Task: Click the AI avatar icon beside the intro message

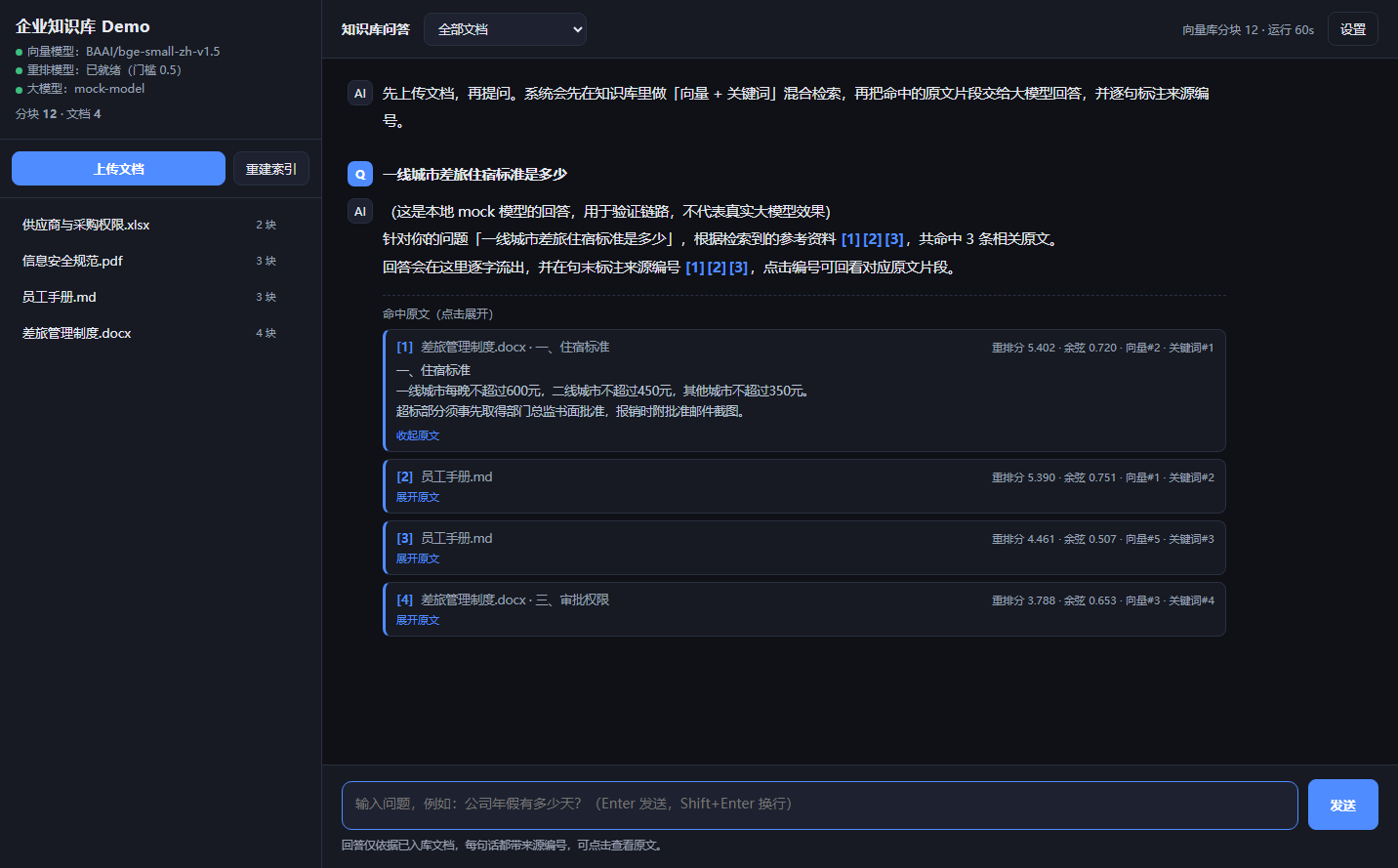Action: tap(360, 93)
